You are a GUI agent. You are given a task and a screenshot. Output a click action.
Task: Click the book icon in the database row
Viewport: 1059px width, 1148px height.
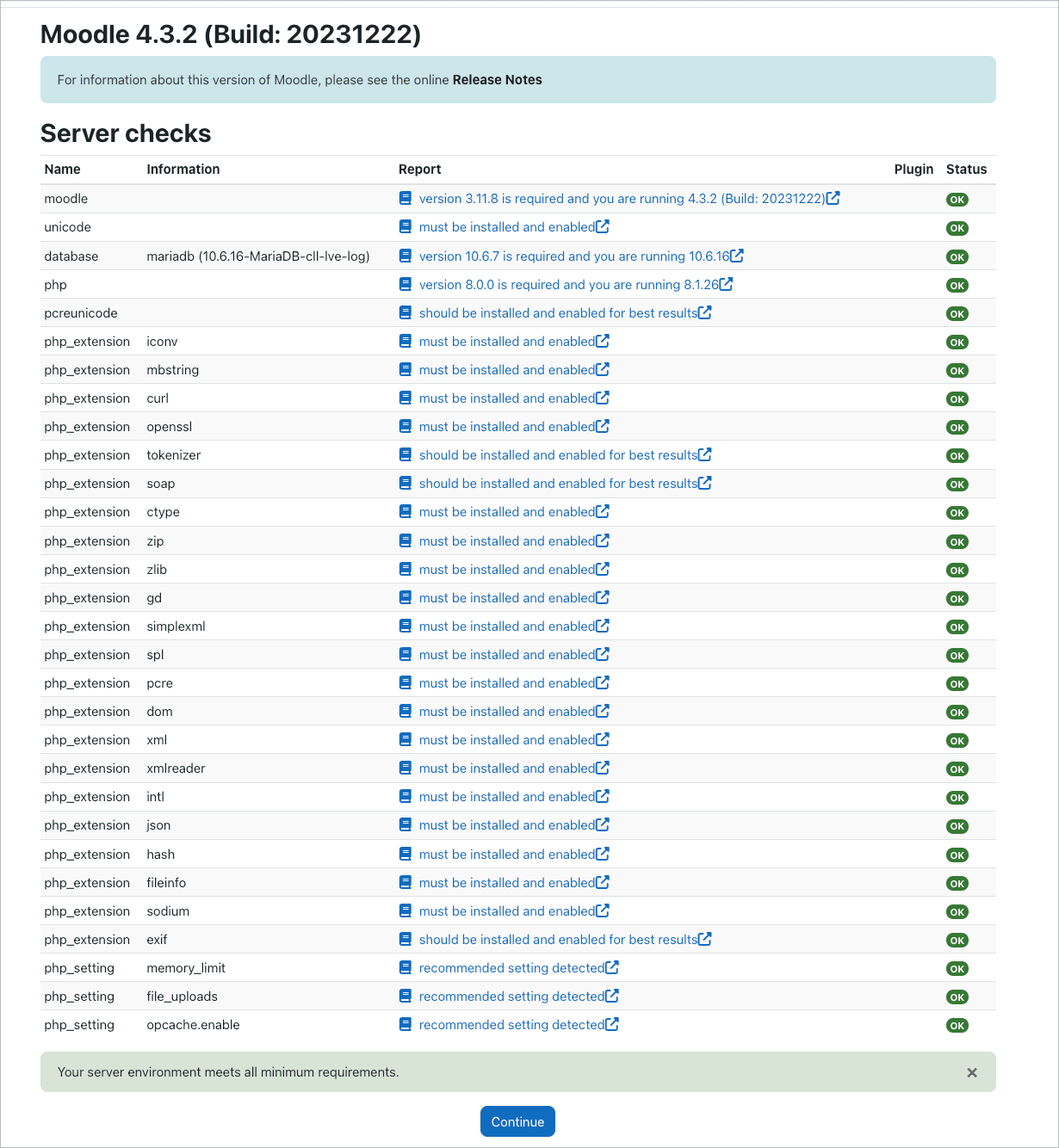[x=406, y=256]
